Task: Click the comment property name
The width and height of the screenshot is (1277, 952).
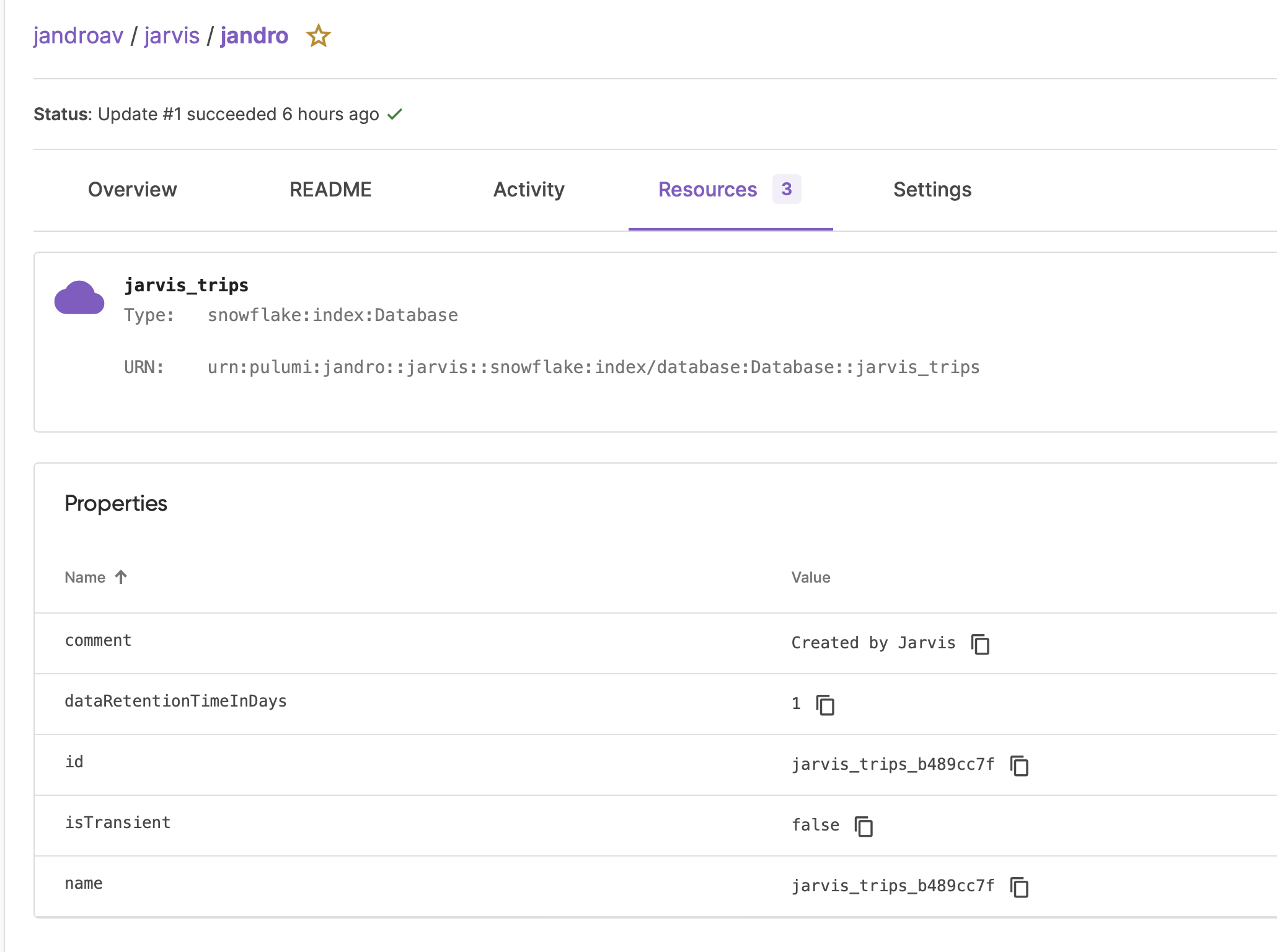Action: coord(98,640)
